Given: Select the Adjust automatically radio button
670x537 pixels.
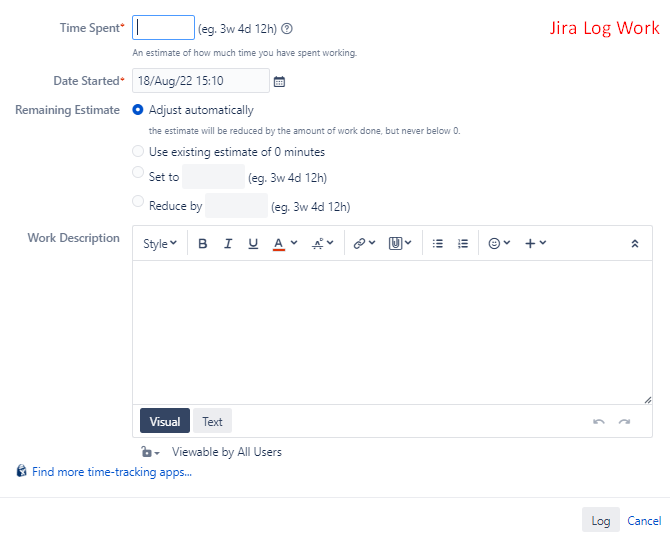Looking at the screenshot, I should [x=138, y=110].
